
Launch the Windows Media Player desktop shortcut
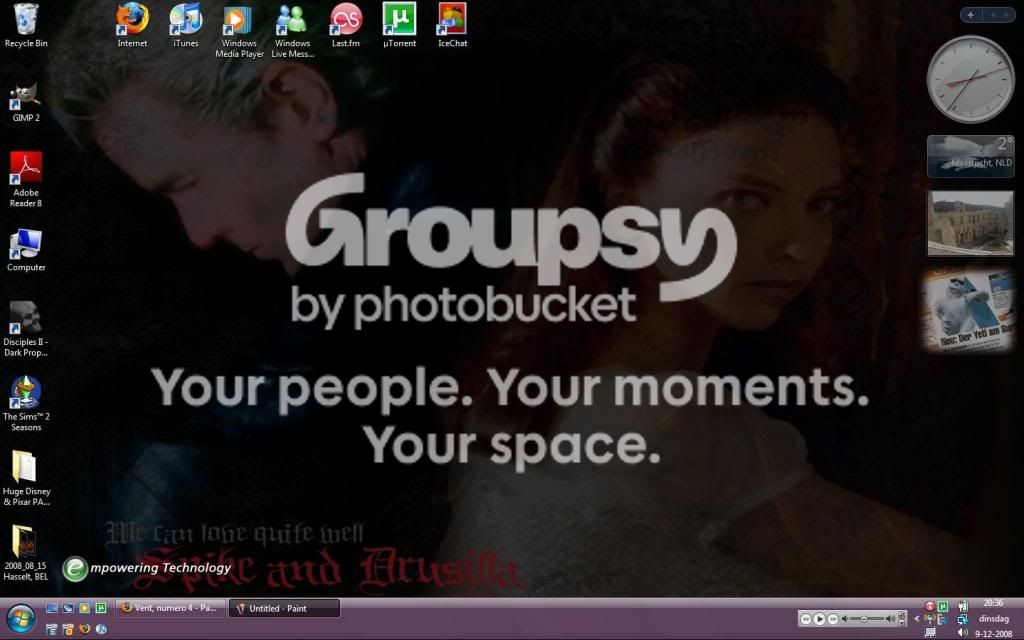[x=239, y=31]
